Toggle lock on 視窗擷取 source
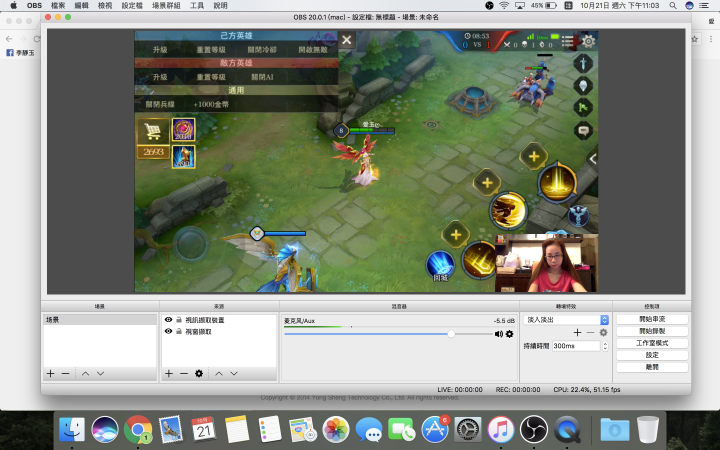720x450 pixels. point(179,331)
